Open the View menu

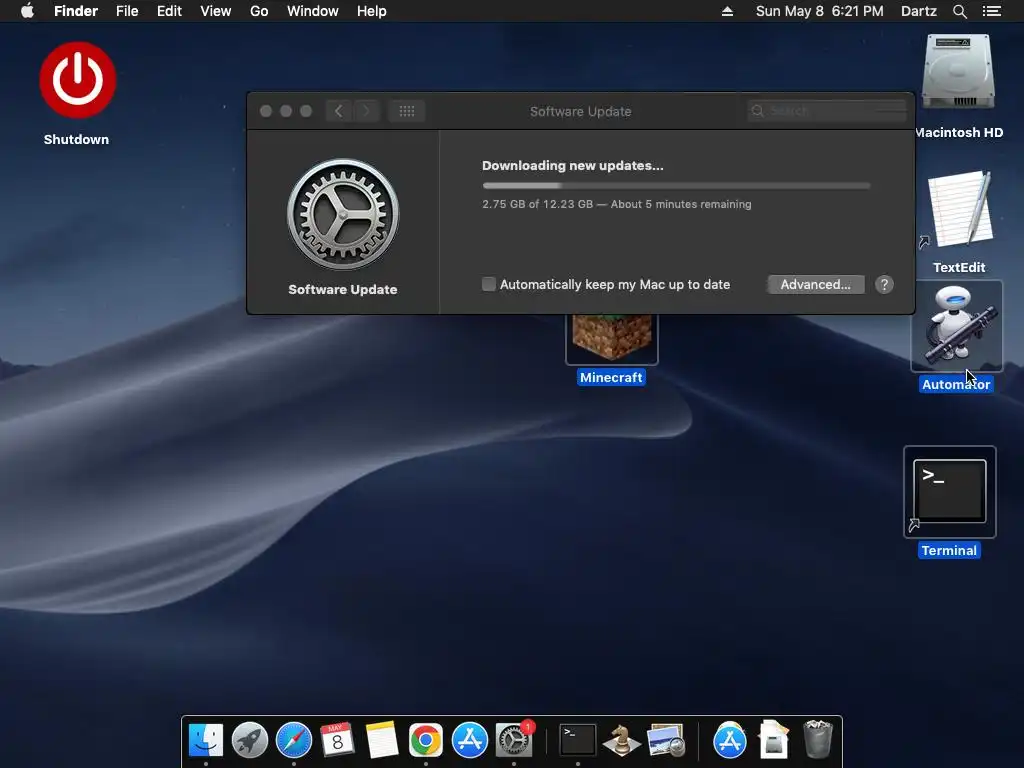[216, 11]
